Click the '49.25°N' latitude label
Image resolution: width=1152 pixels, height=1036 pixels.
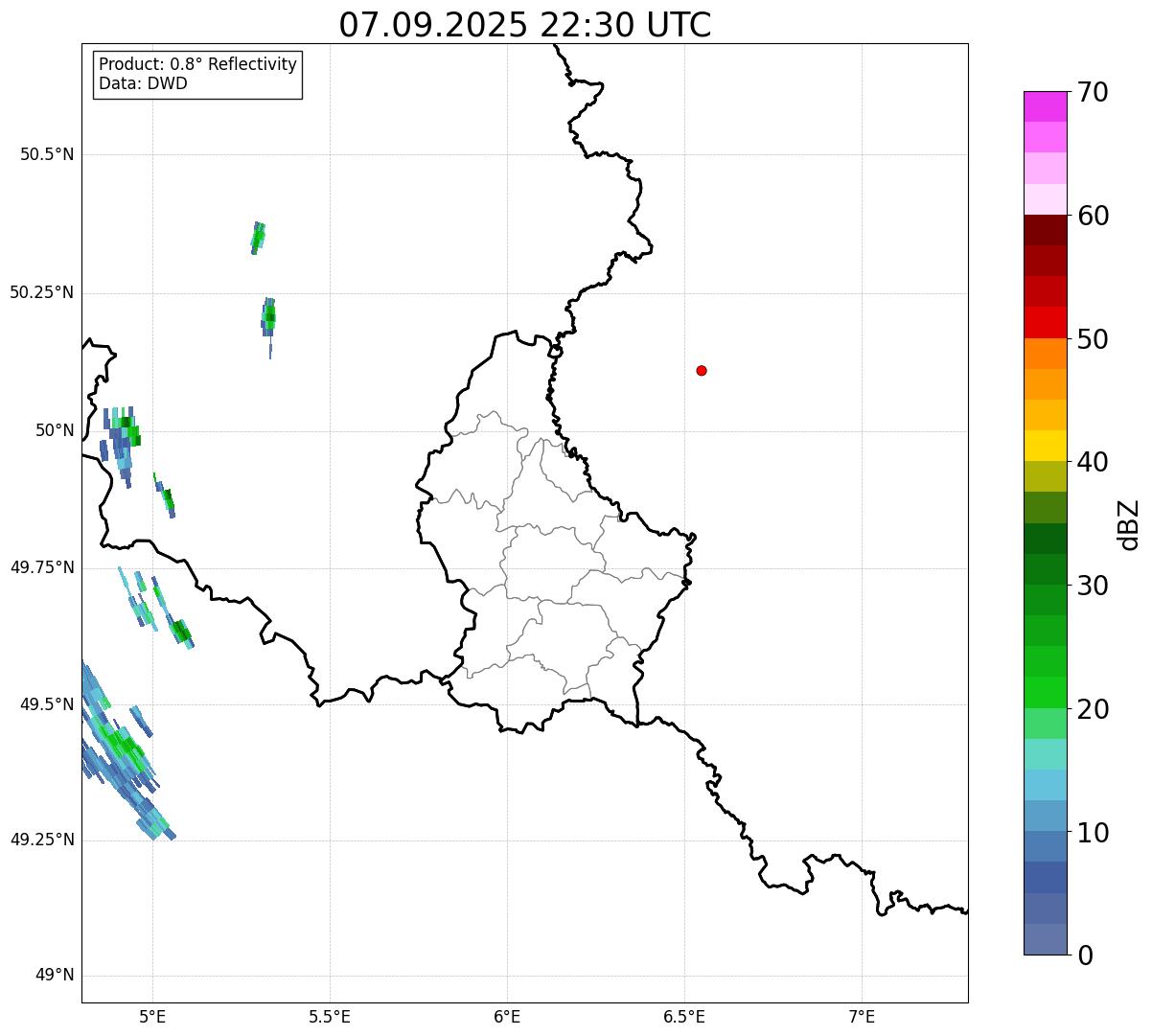pos(42,840)
